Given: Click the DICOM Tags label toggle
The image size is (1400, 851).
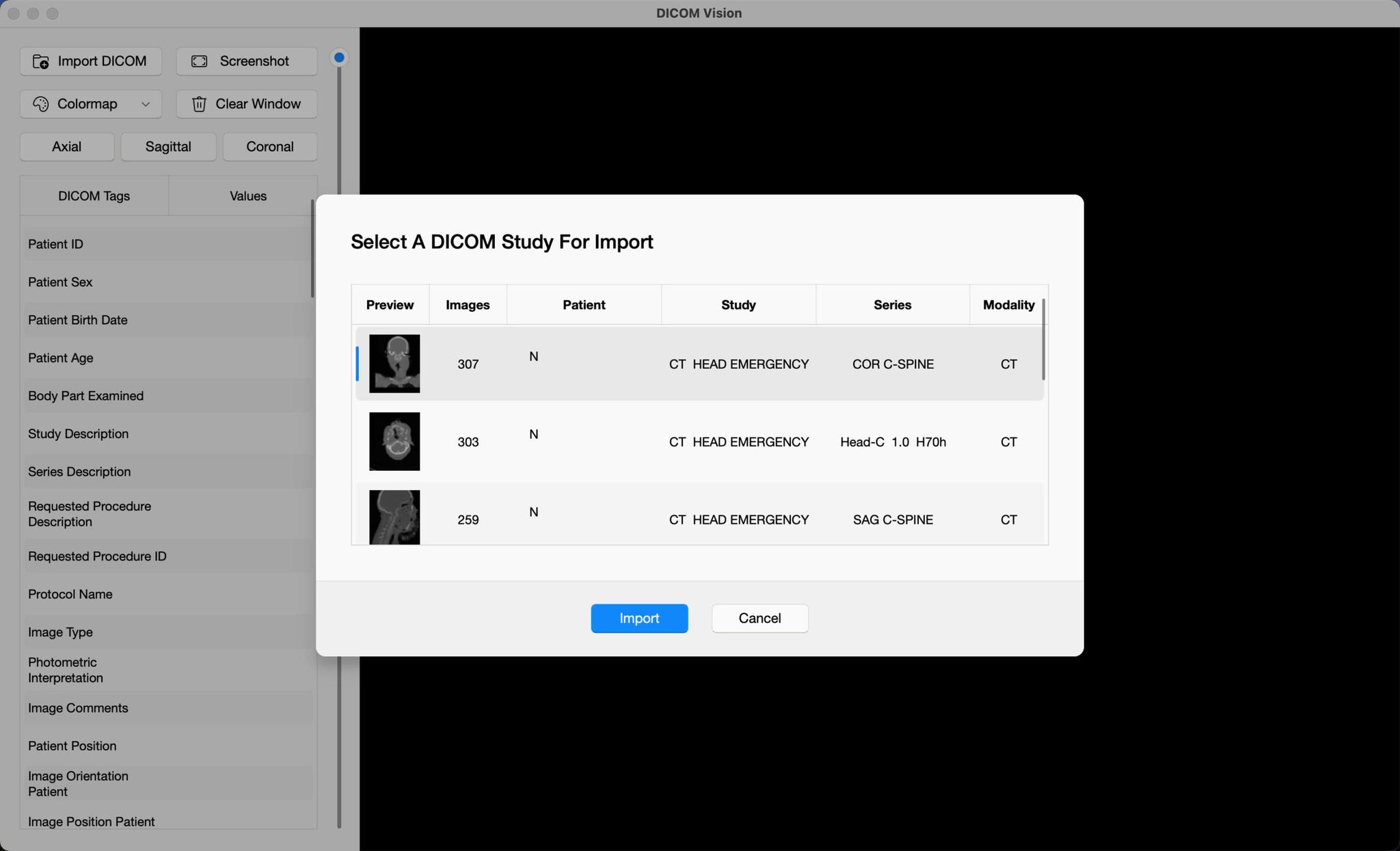Looking at the screenshot, I should (94, 195).
